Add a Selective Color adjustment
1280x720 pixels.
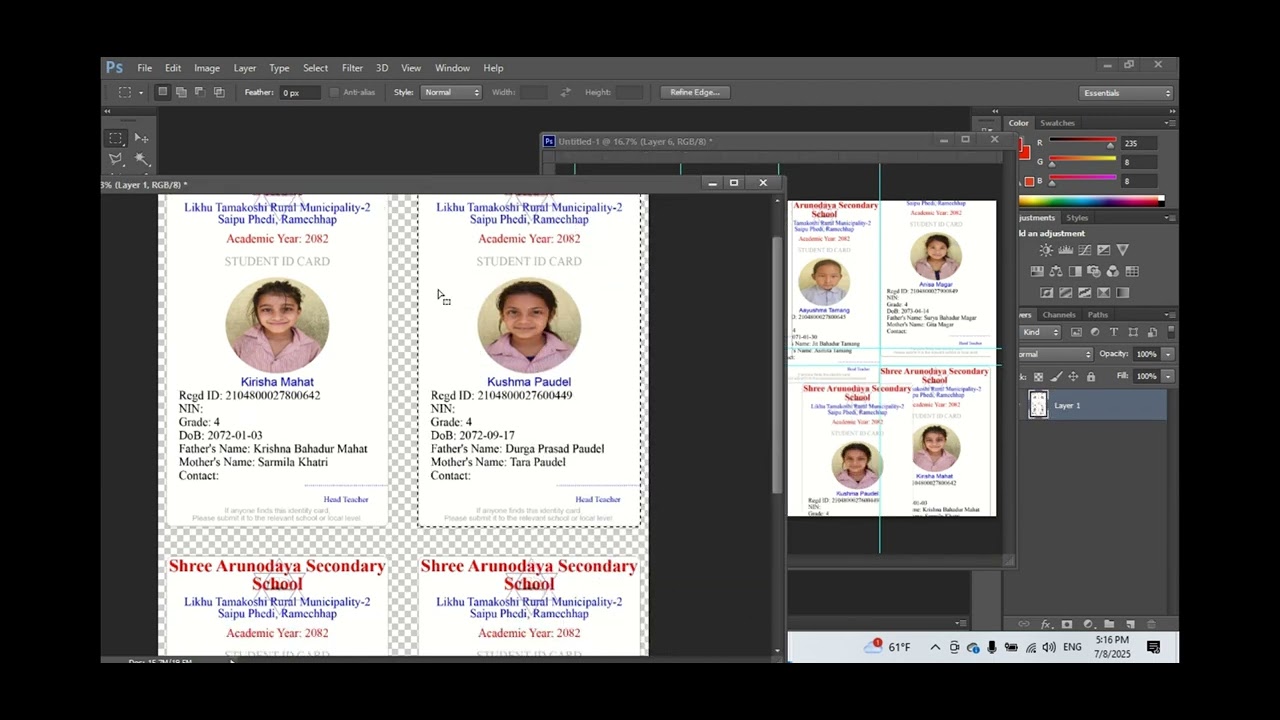(1103, 292)
